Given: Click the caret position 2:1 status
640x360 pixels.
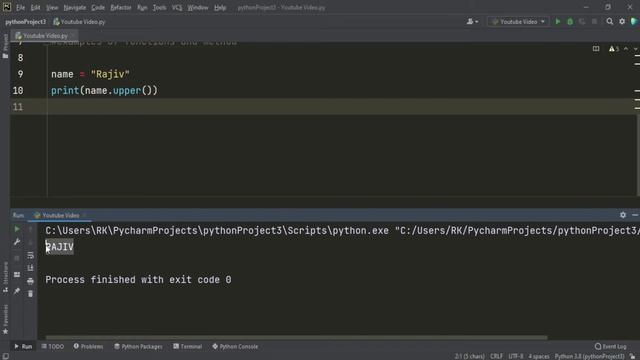Looking at the screenshot, I should 469,356.
